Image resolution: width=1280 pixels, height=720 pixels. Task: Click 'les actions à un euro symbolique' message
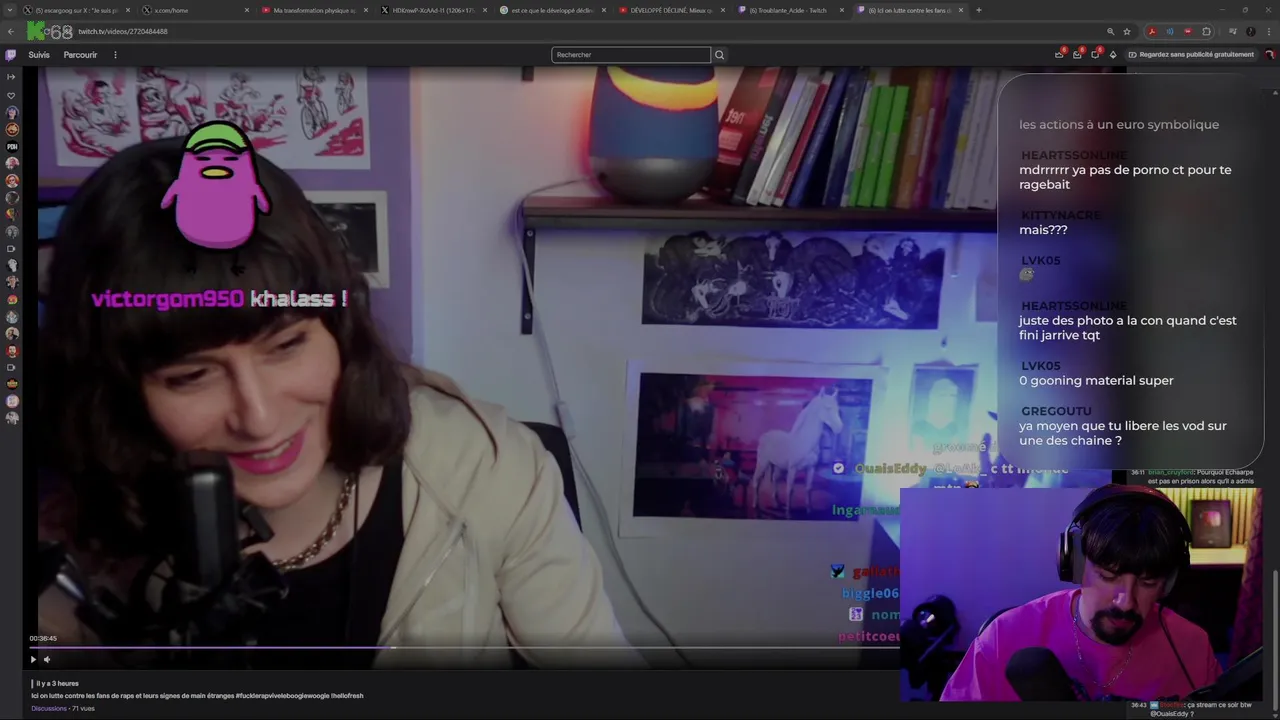[x=1119, y=125]
